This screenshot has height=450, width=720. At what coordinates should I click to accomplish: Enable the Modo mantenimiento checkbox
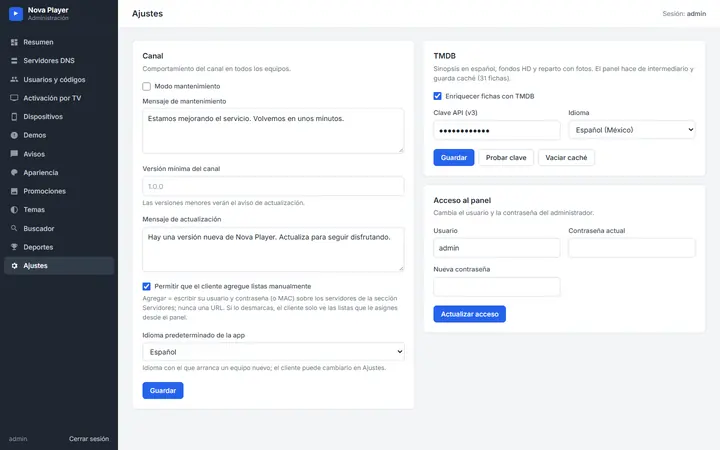[146, 86]
